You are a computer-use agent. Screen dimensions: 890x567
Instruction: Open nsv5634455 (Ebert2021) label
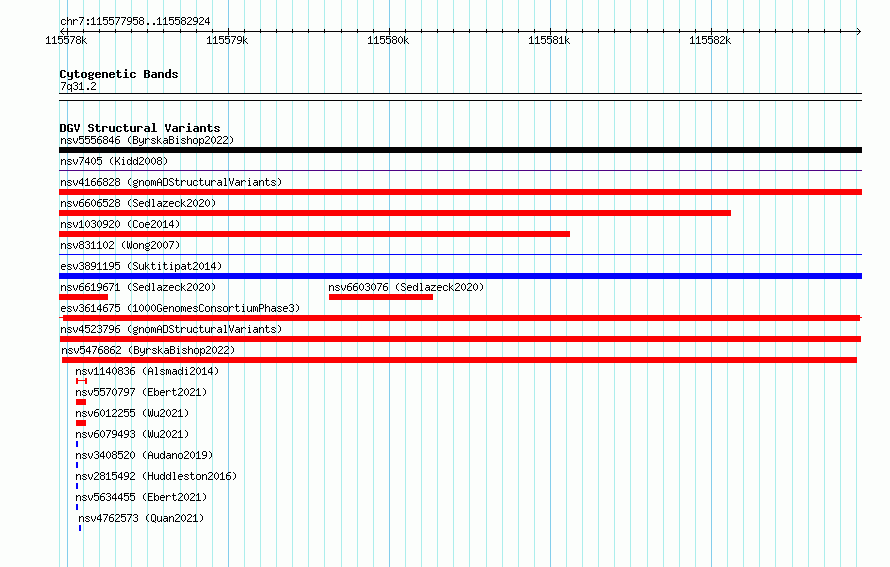[141, 497]
